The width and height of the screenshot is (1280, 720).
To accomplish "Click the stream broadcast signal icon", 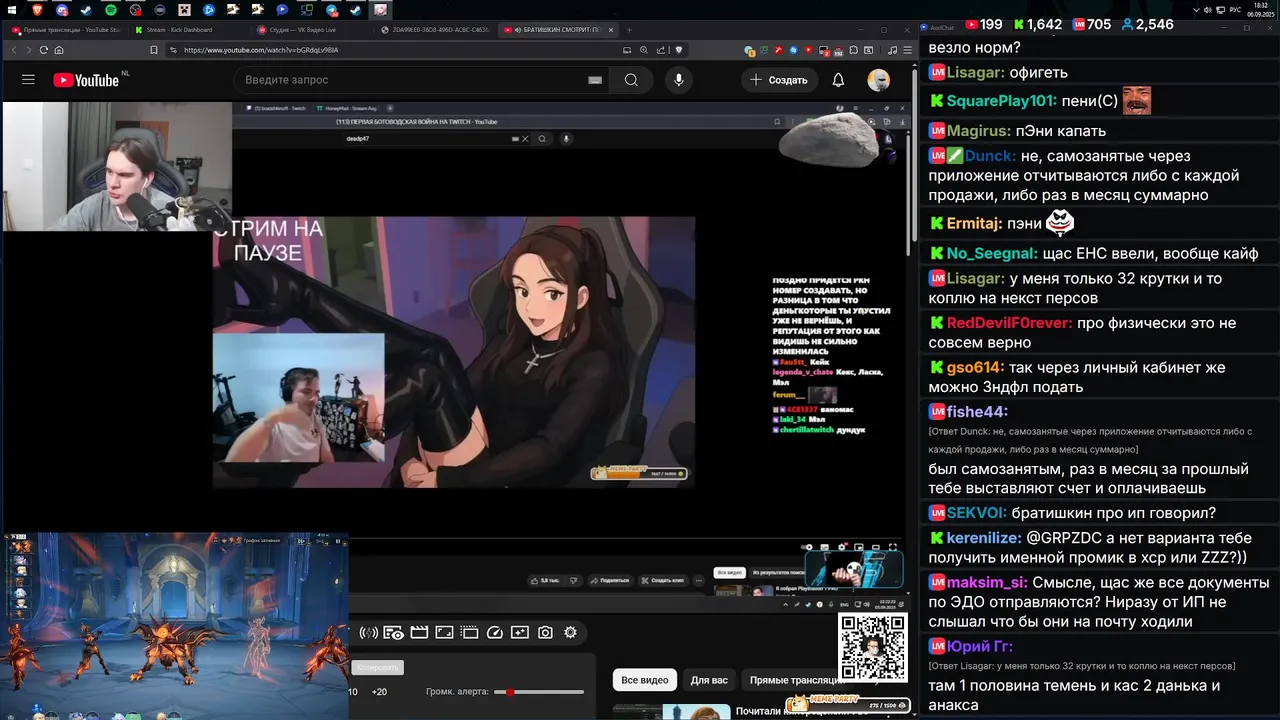I will tap(368, 632).
